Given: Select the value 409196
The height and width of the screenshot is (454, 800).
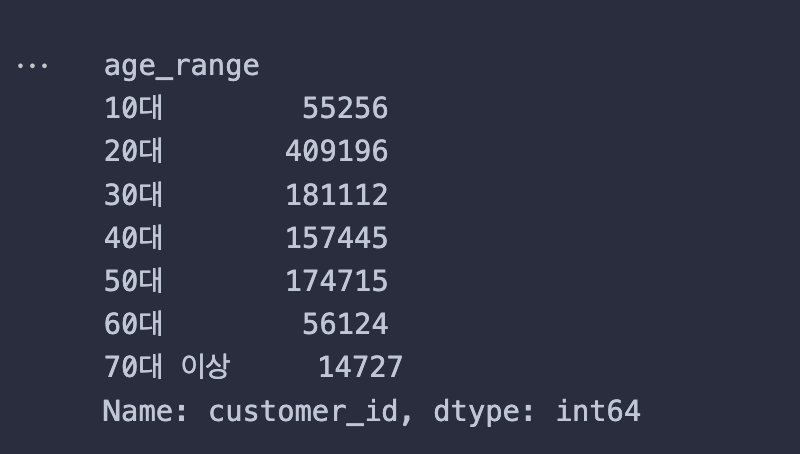Looking at the screenshot, I should click(x=337, y=152).
